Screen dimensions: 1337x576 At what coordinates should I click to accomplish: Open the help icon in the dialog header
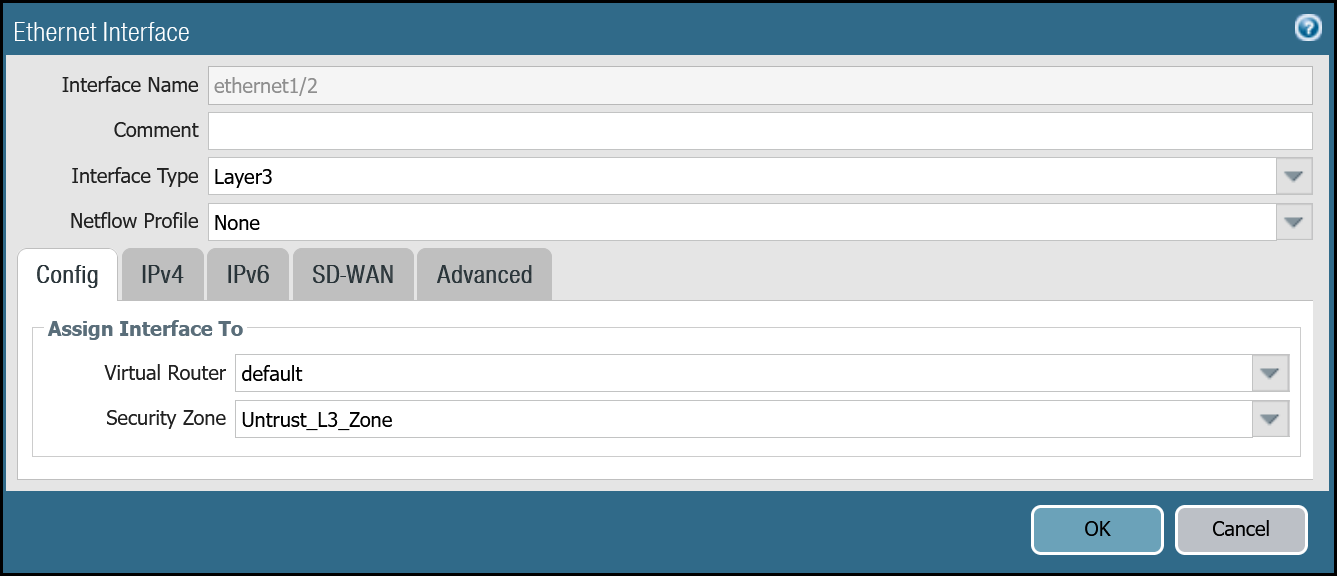1307,29
